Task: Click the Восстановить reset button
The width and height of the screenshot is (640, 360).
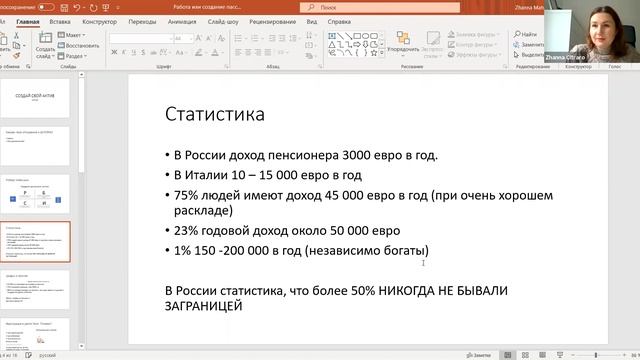Action: pos(79,45)
